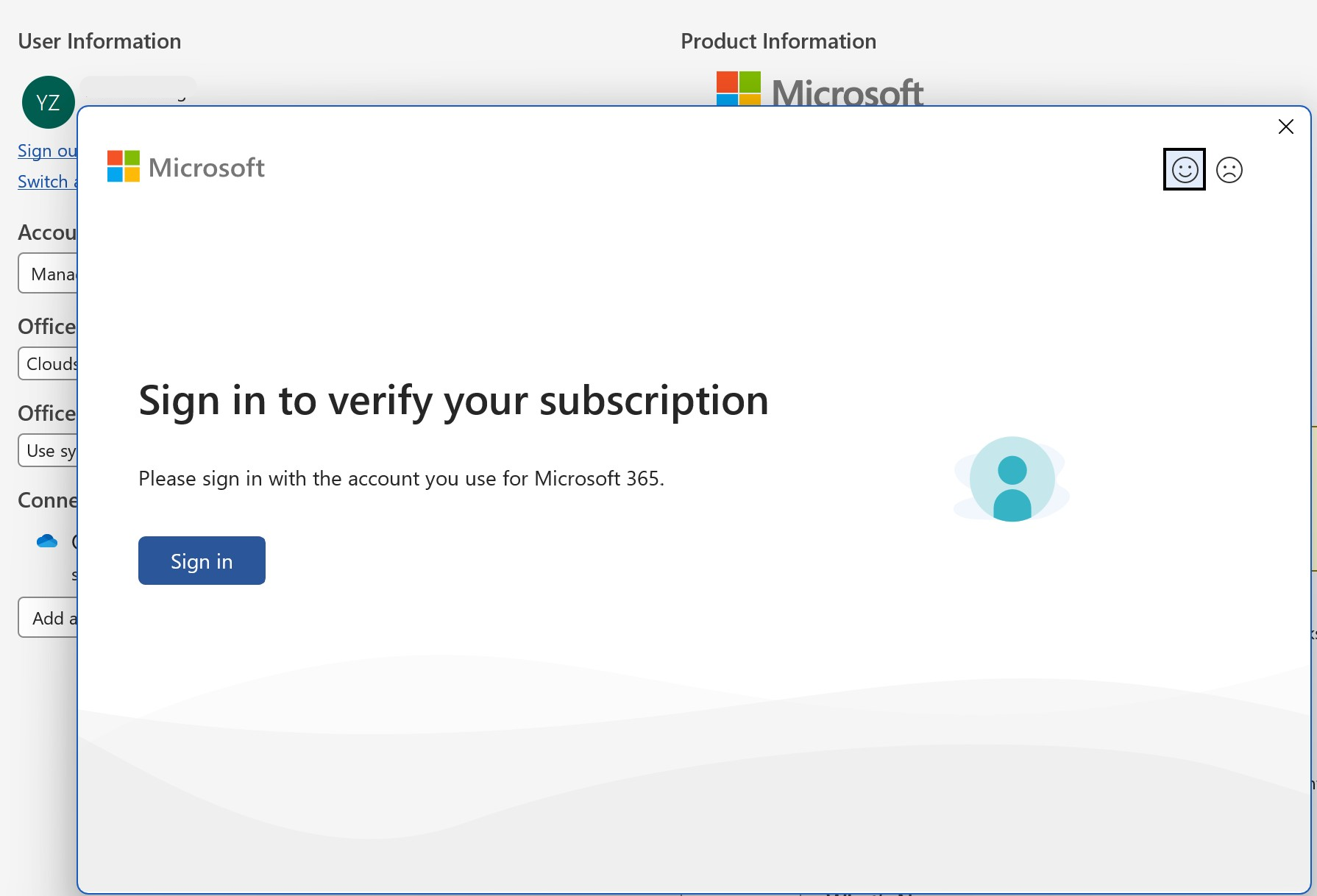
Task: Click the large Microsoft logo under Product Information
Action: (x=820, y=89)
